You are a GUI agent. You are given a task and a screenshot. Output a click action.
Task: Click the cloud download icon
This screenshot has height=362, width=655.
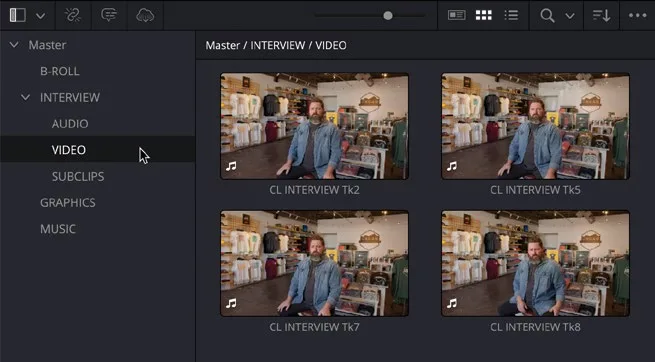coord(145,15)
